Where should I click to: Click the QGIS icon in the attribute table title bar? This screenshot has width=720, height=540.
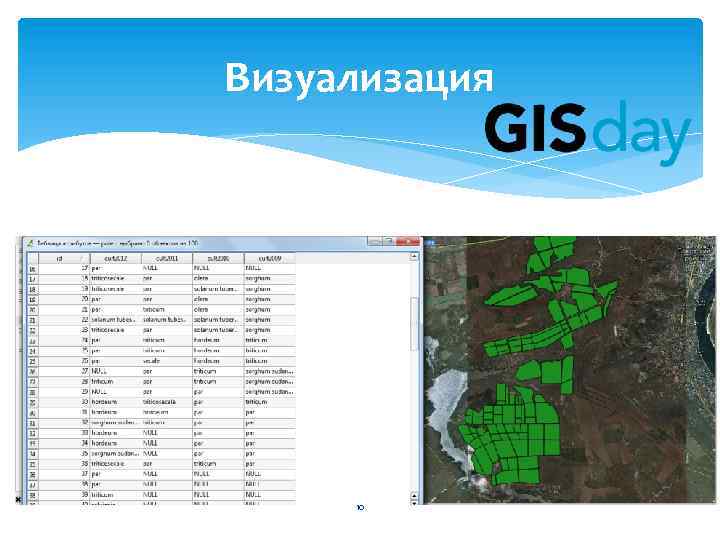[x=30, y=243]
